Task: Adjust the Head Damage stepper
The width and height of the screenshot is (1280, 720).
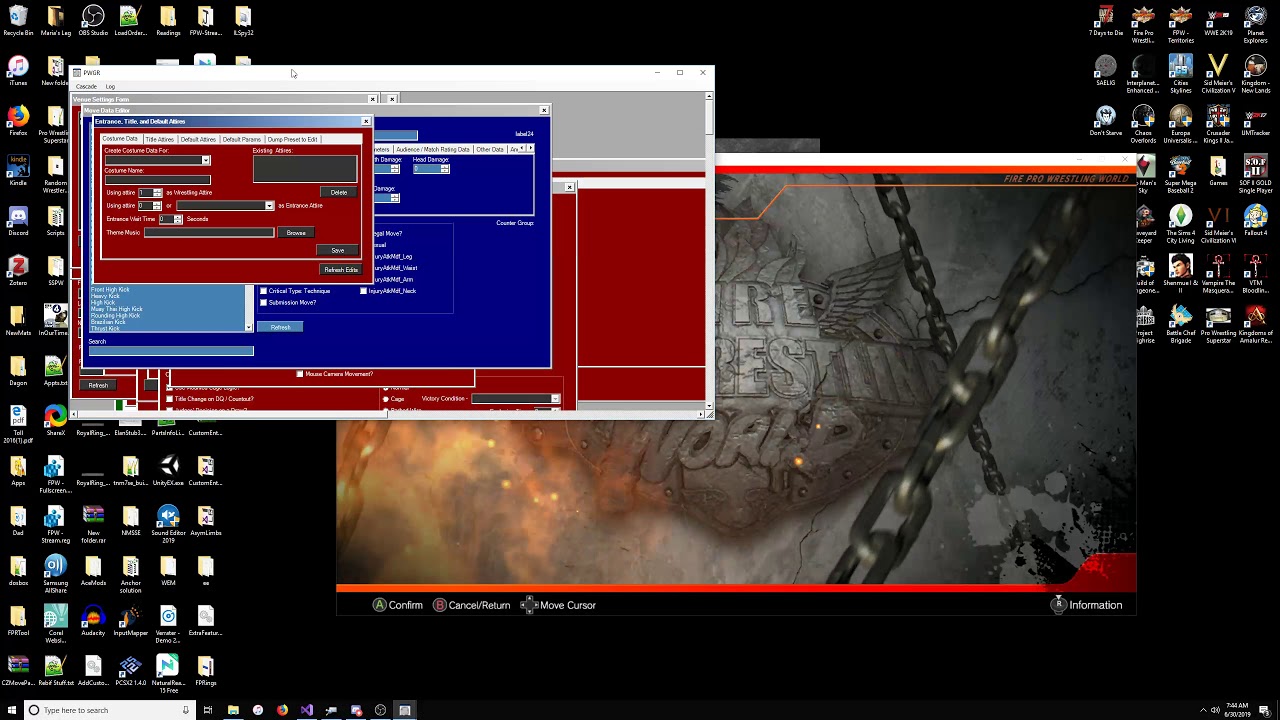Action: click(445, 169)
